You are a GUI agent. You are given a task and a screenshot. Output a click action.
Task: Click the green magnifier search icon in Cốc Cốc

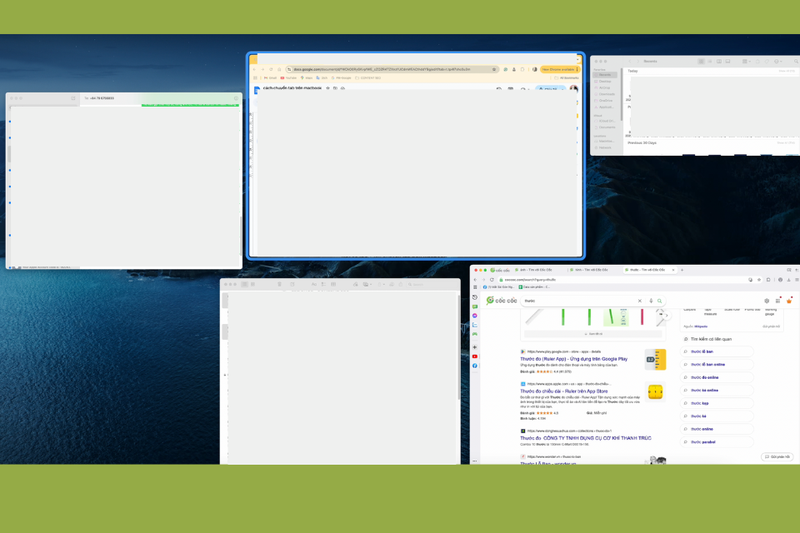click(x=660, y=301)
